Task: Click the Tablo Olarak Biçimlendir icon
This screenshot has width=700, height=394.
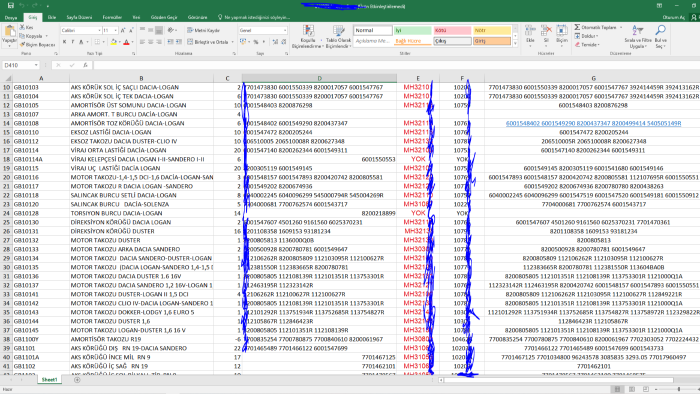Action: coord(338,31)
